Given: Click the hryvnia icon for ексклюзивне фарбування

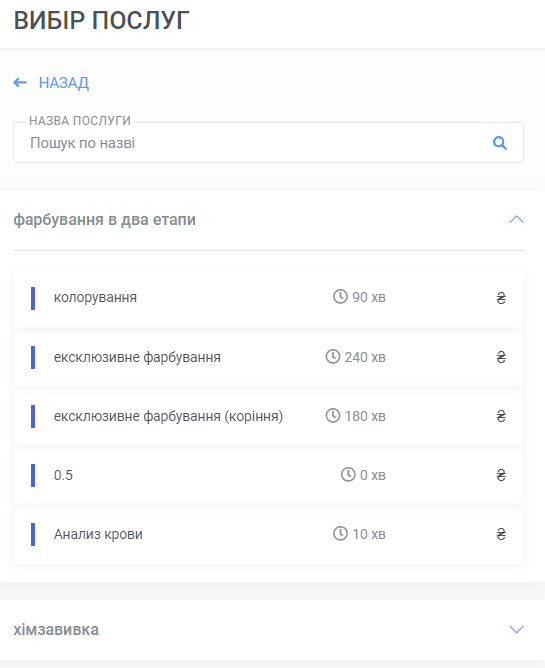Looking at the screenshot, I should coord(501,357).
